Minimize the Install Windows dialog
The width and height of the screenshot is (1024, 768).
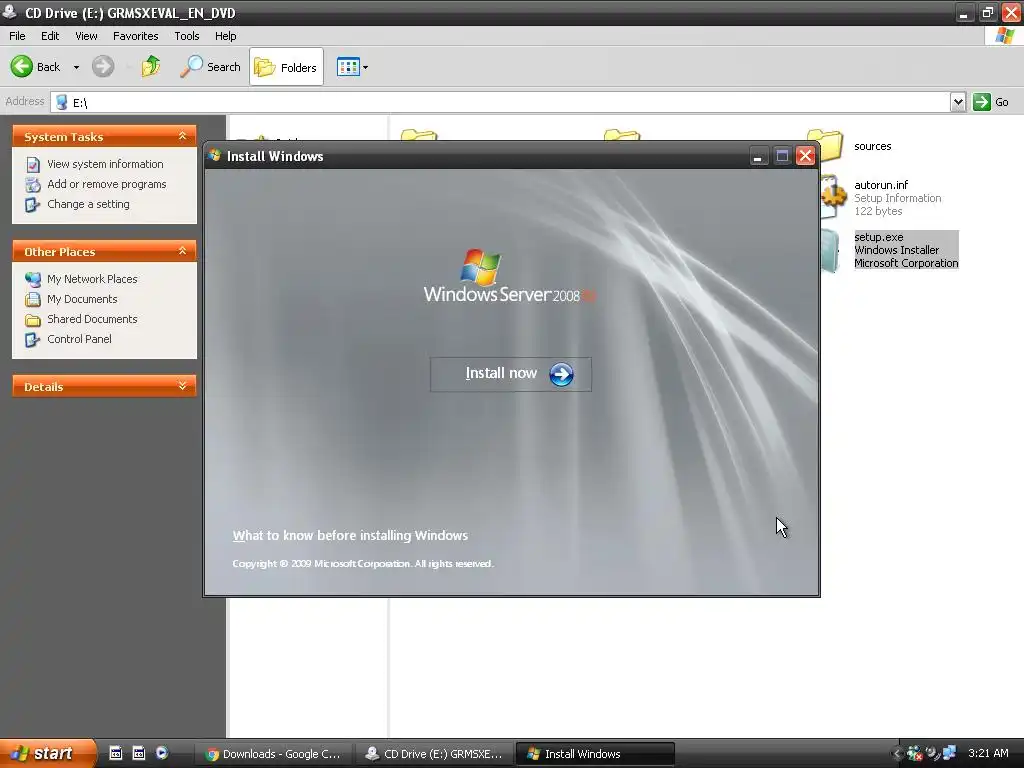tap(758, 156)
